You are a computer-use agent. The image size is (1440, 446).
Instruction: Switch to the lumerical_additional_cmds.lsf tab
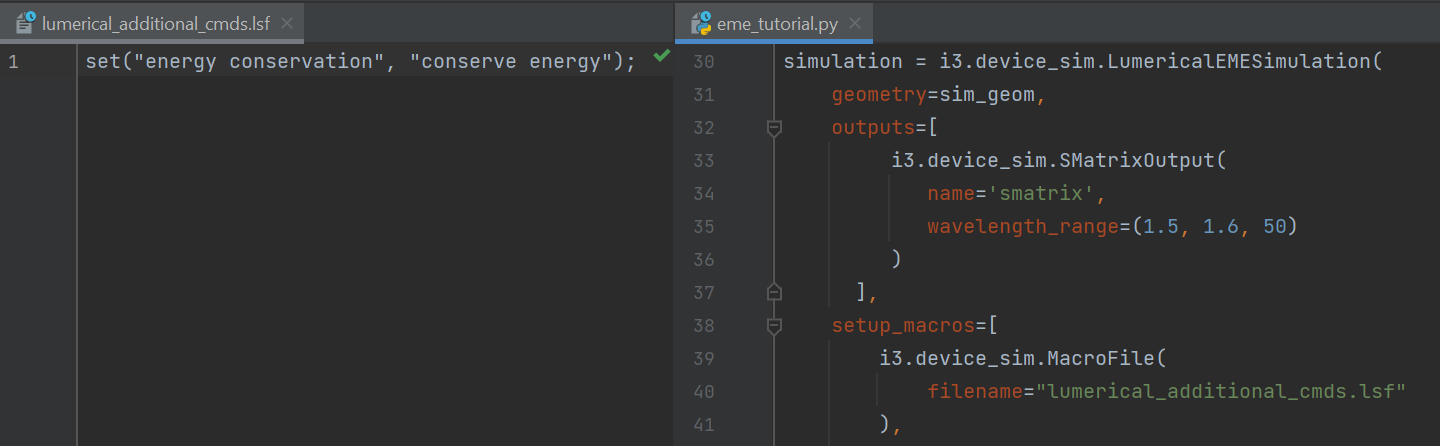(x=155, y=23)
